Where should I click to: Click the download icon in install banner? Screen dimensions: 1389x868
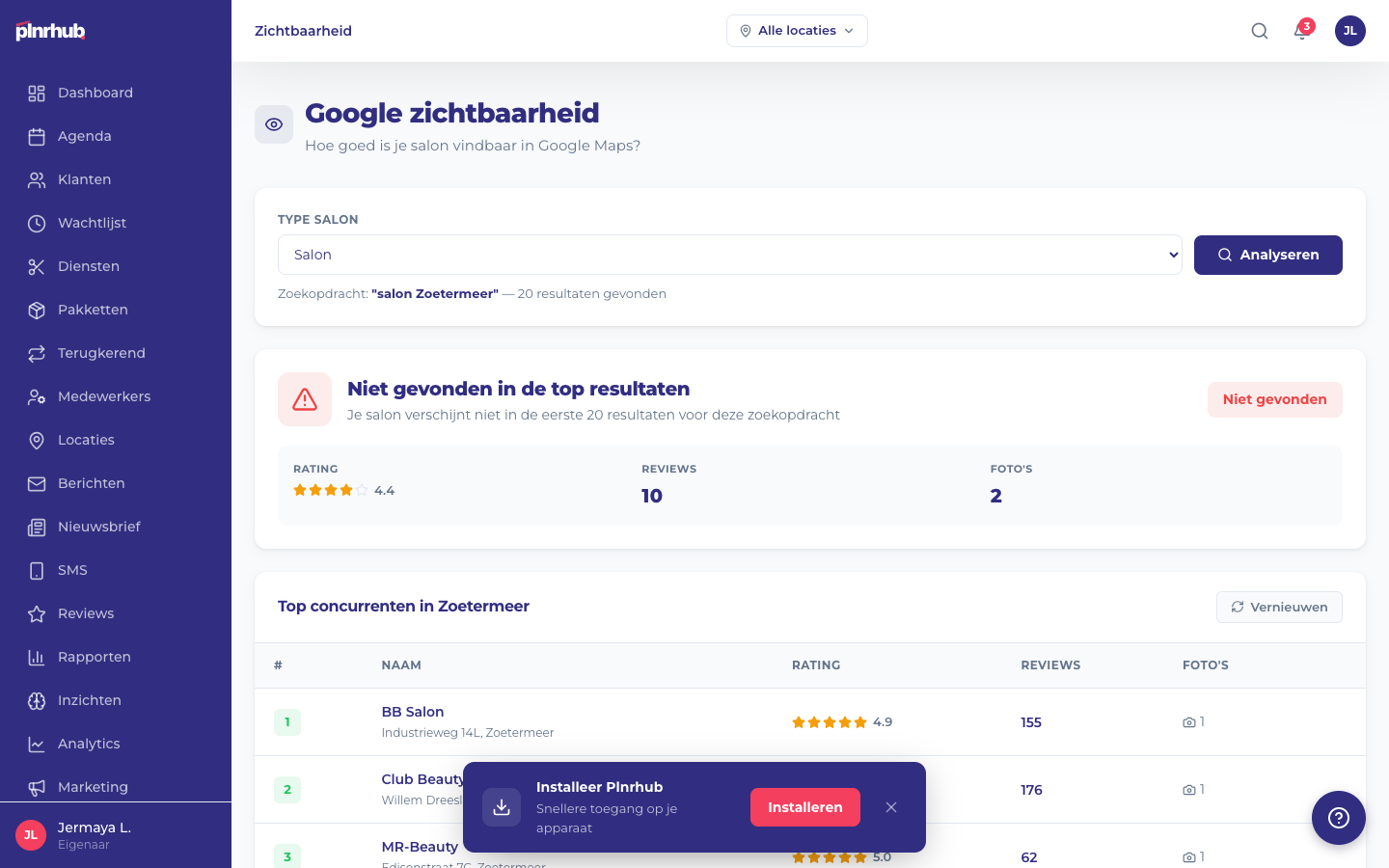click(502, 807)
